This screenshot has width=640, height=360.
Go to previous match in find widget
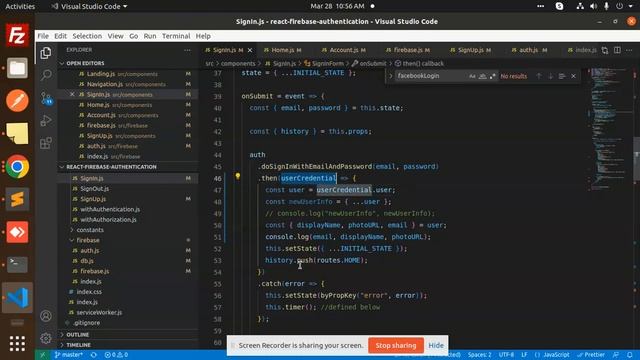[539, 76]
